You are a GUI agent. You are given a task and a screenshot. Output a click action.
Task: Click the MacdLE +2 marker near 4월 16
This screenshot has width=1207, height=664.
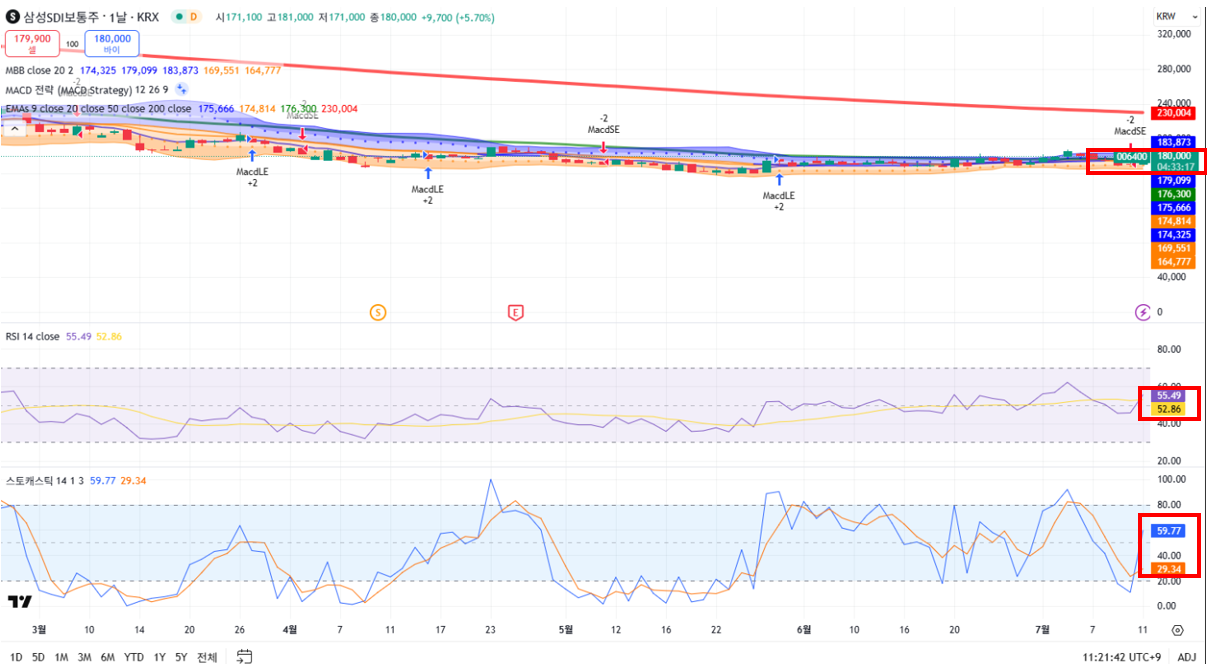pyautogui.click(x=427, y=189)
